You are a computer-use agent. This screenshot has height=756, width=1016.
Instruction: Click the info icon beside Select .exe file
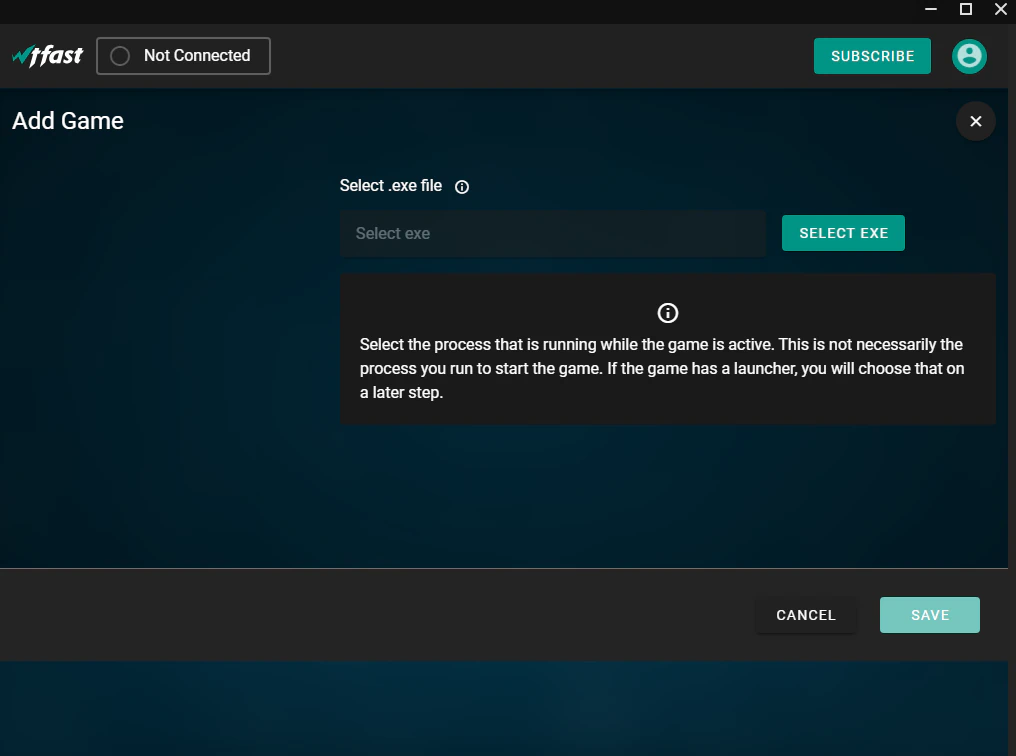click(x=461, y=186)
